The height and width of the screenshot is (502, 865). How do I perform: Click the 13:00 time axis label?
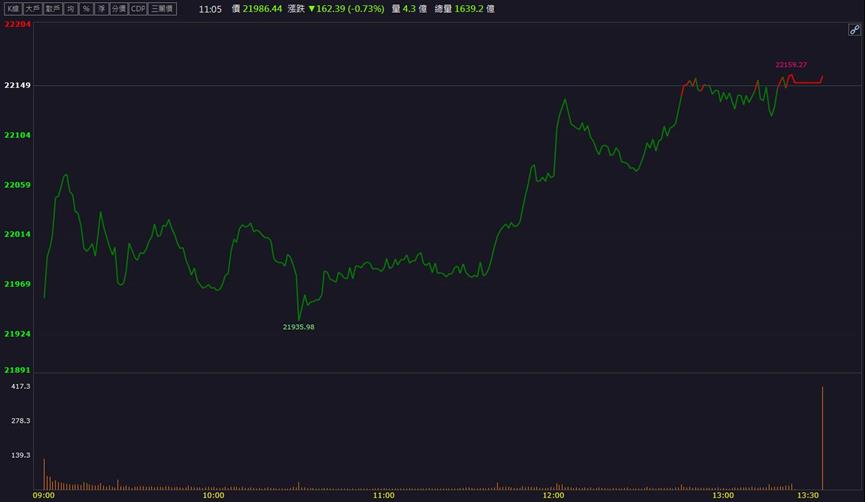(723, 495)
